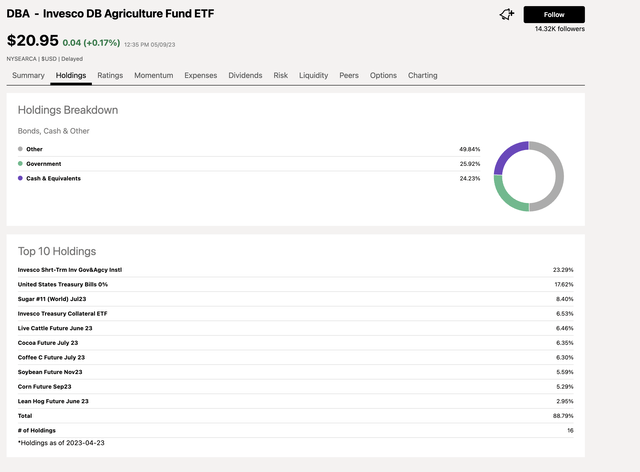Image resolution: width=640 pixels, height=472 pixels.
Task: Click the Total row label
Action: tap(25, 416)
